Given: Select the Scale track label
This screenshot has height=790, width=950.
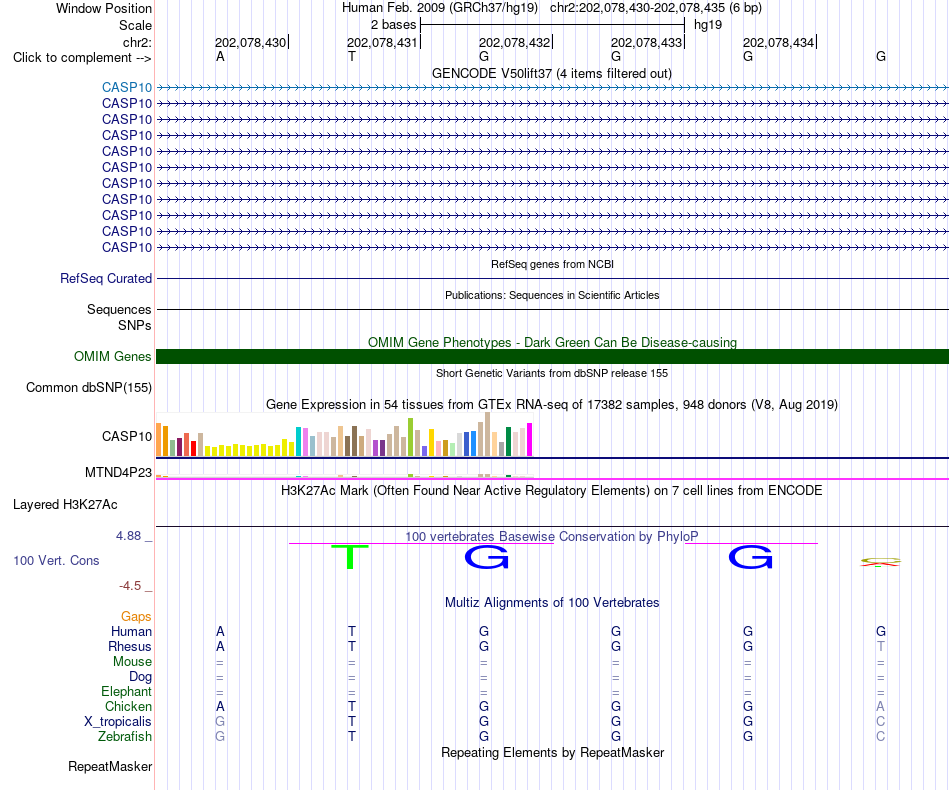Looking at the screenshot, I should point(135,25).
